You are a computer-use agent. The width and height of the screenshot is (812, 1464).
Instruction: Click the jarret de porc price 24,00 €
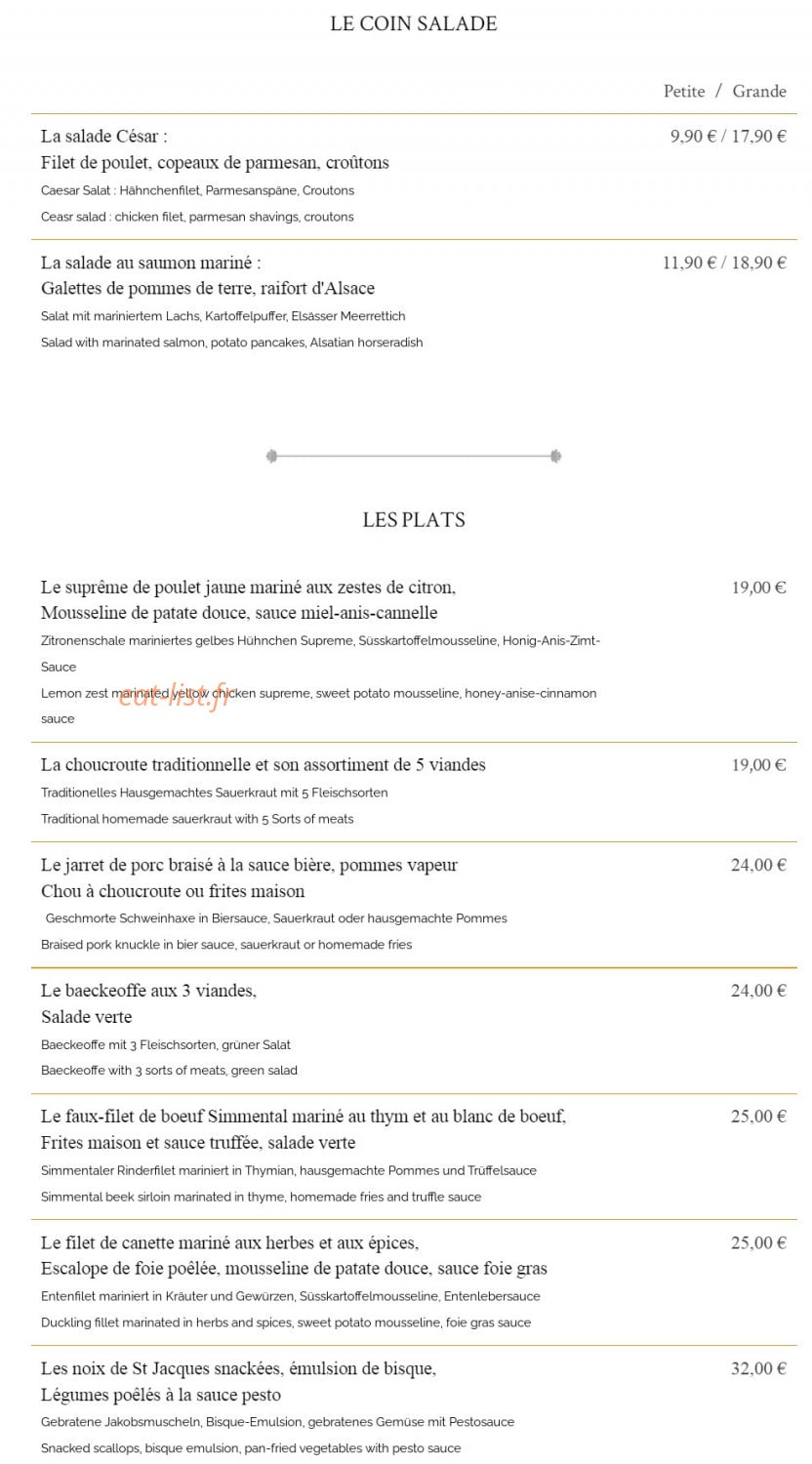click(758, 865)
